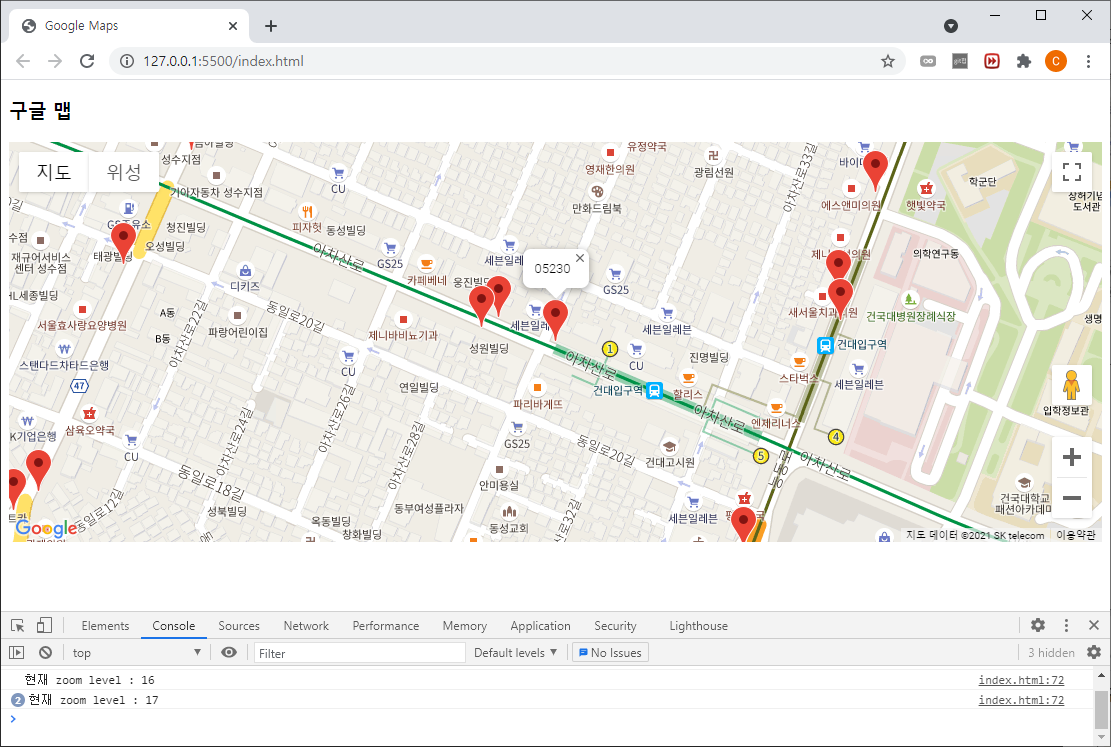Open console settings gear beside 3 hidden
Image resolution: width=1111 pixels, height=747 pixels.
[x=1094, y=652]
